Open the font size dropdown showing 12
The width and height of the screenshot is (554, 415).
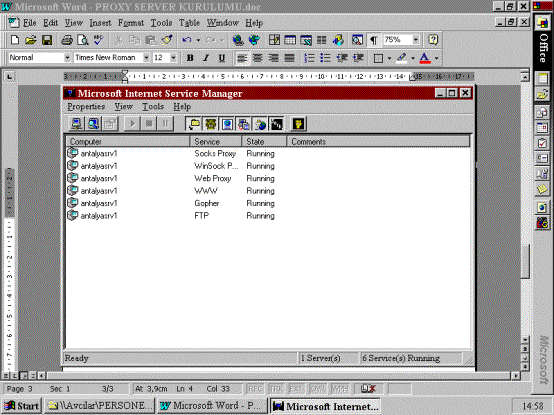tap(173, 58)
